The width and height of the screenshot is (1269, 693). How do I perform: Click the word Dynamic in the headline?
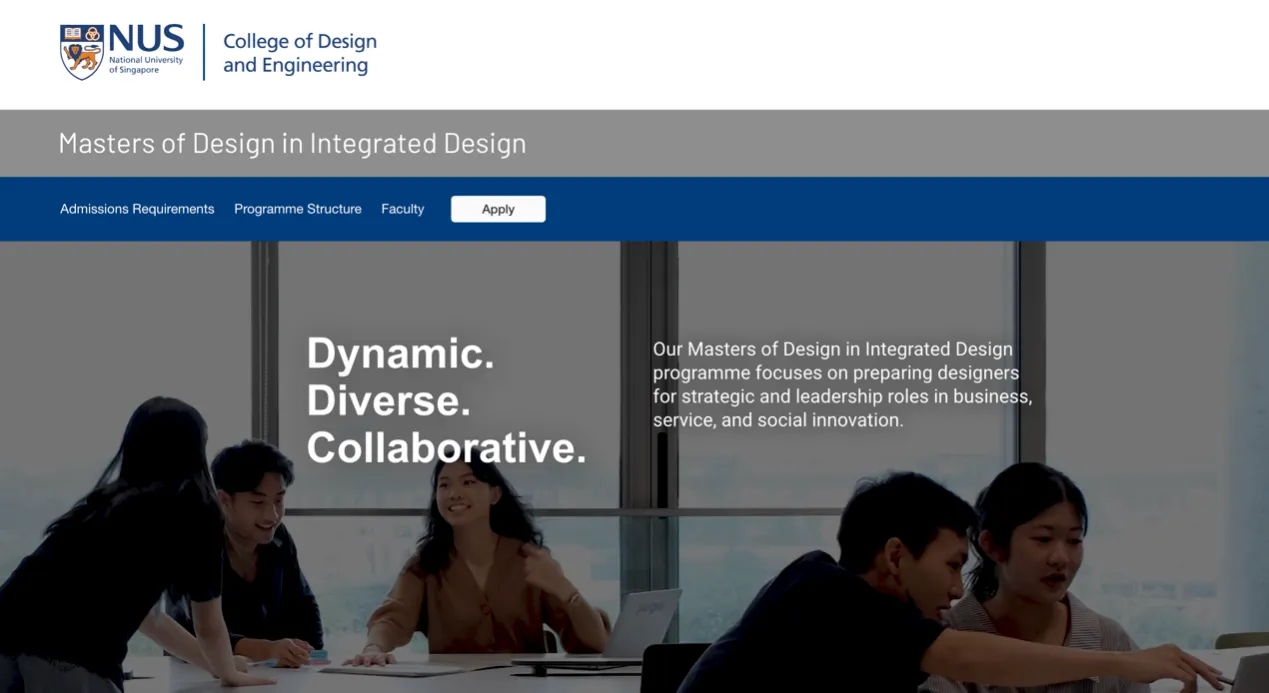(400, 354)
